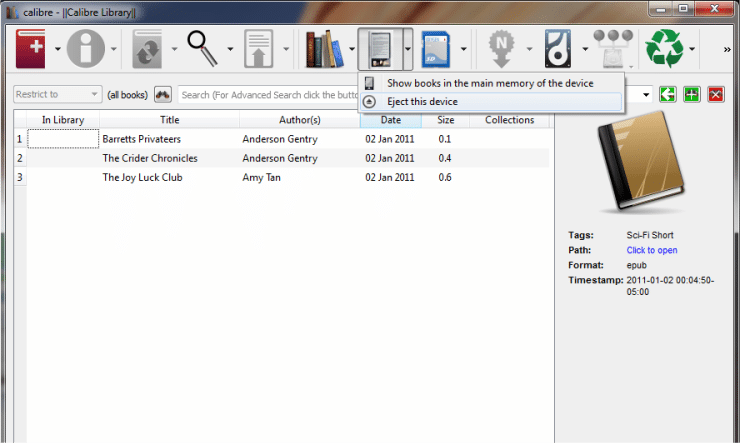Screen dimensions: 740x443
Task: Click the Sci-Fi Short tag value
Action: point(650,235)
